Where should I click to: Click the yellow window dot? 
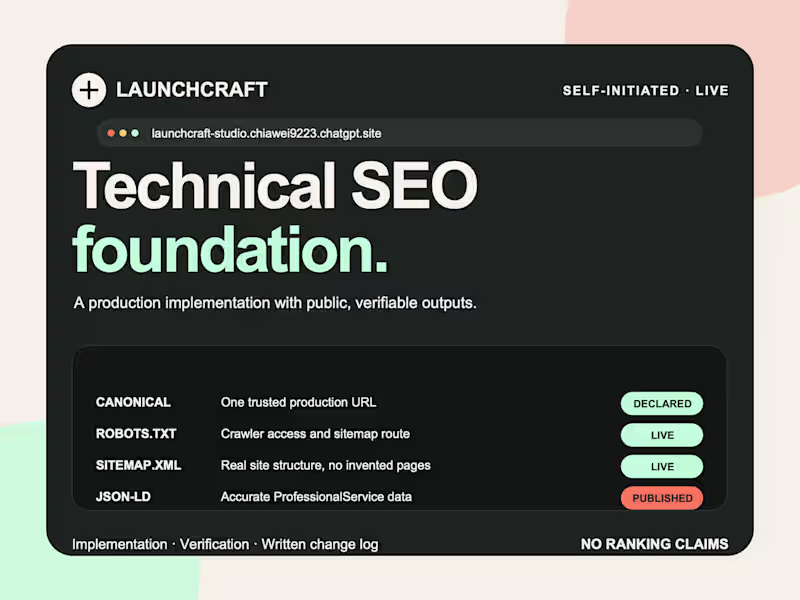tap(123, 133)
